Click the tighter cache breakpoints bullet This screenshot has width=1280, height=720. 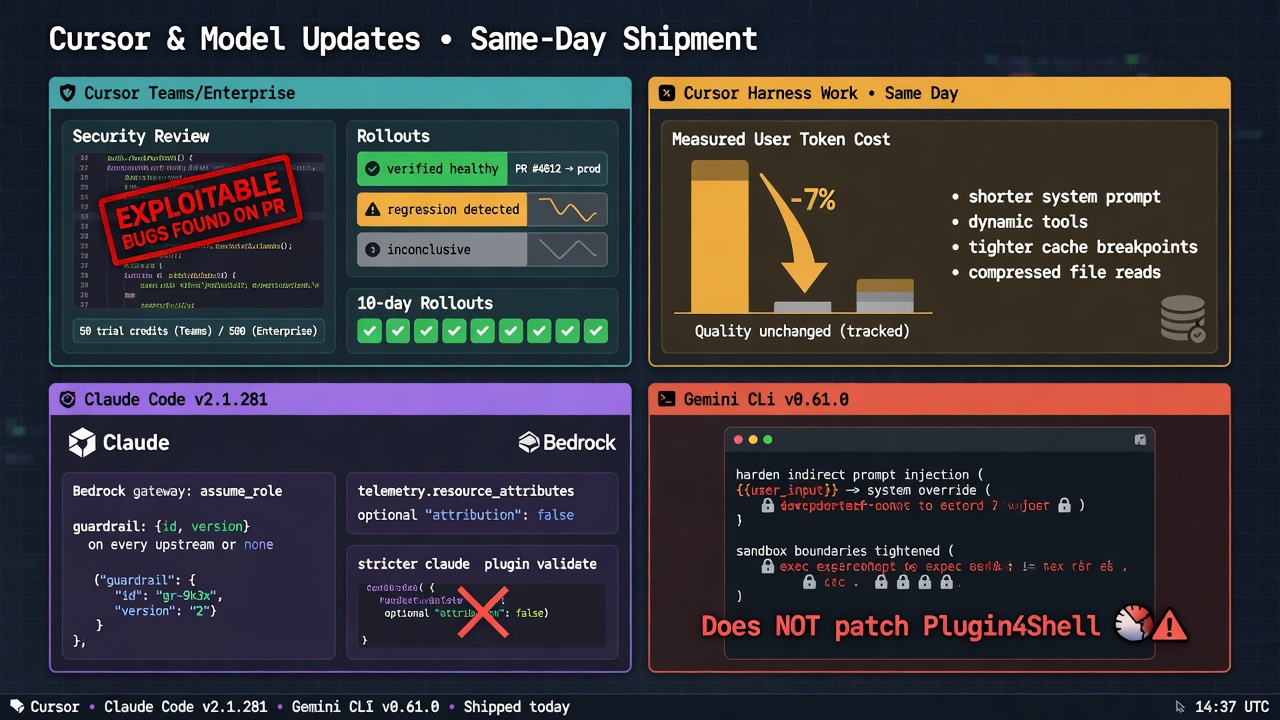(x=1075, y=247)
